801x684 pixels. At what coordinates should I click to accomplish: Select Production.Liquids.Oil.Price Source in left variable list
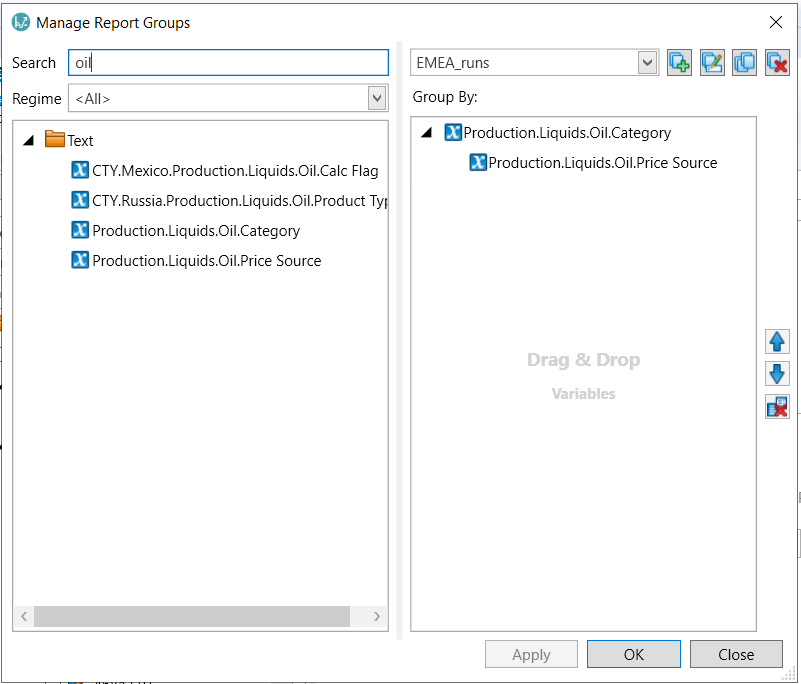(206, 261)
